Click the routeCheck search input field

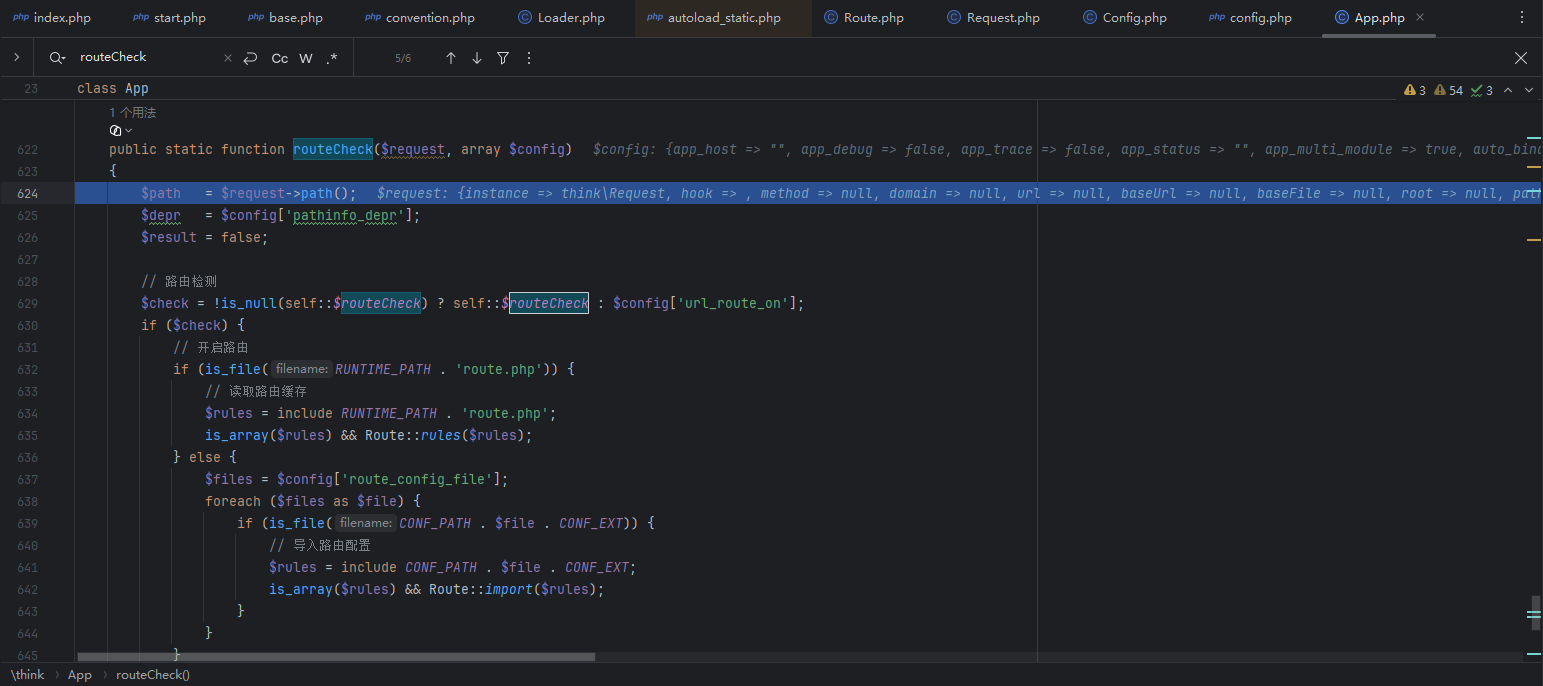pyautogui.click(x=147, y=58)
